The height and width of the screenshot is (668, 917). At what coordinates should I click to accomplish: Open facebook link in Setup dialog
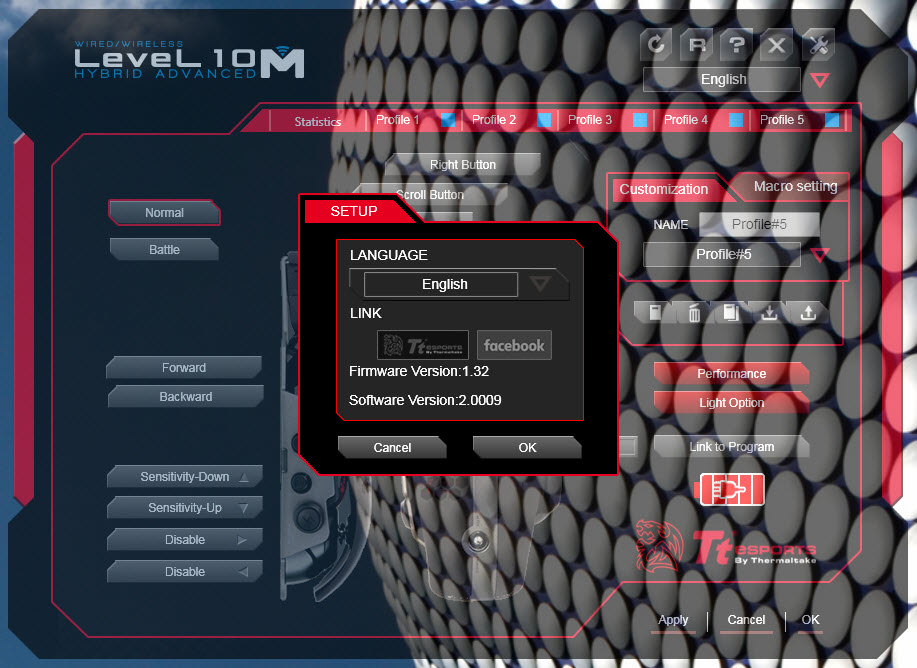(514, 345)
